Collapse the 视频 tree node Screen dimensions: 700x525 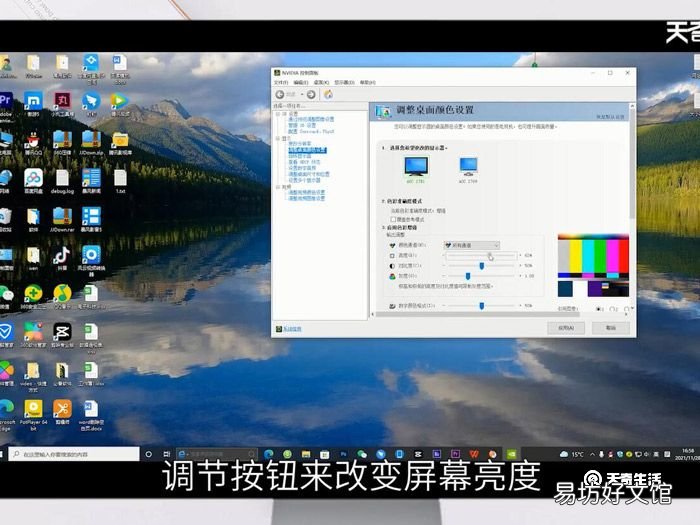(277, 187)
